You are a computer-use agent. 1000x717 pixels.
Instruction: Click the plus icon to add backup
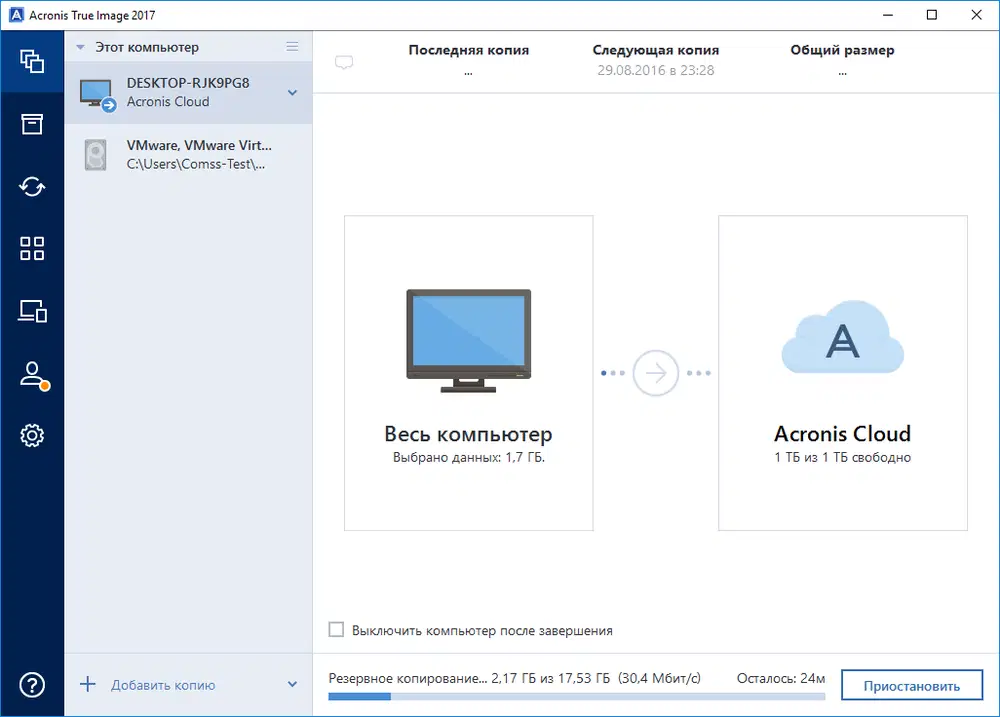87,684
